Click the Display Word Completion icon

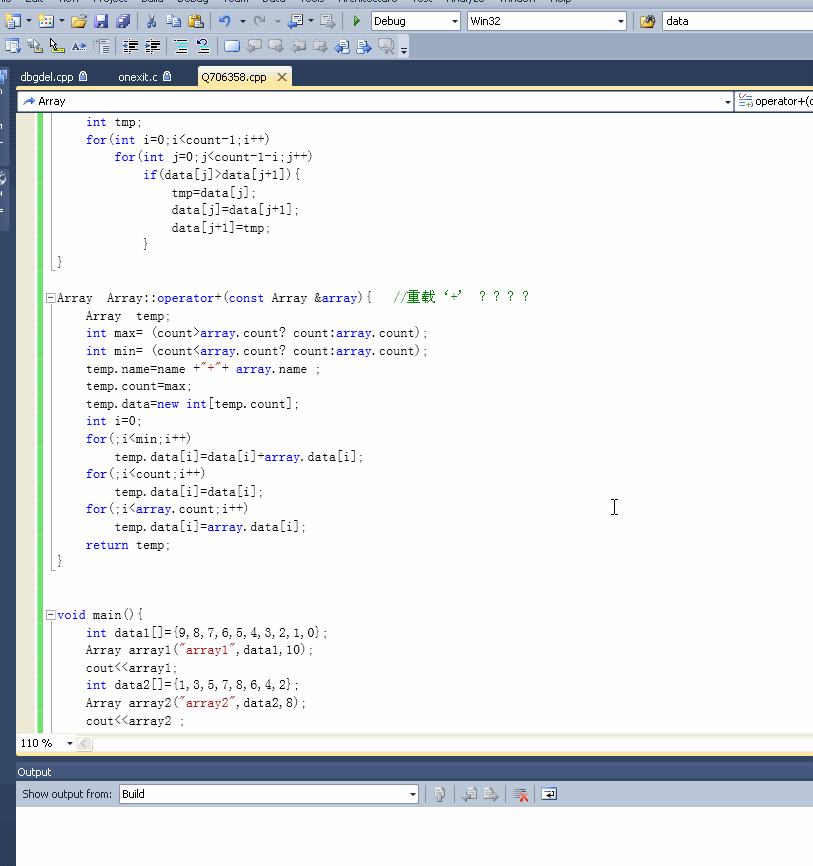coord(79,46)
